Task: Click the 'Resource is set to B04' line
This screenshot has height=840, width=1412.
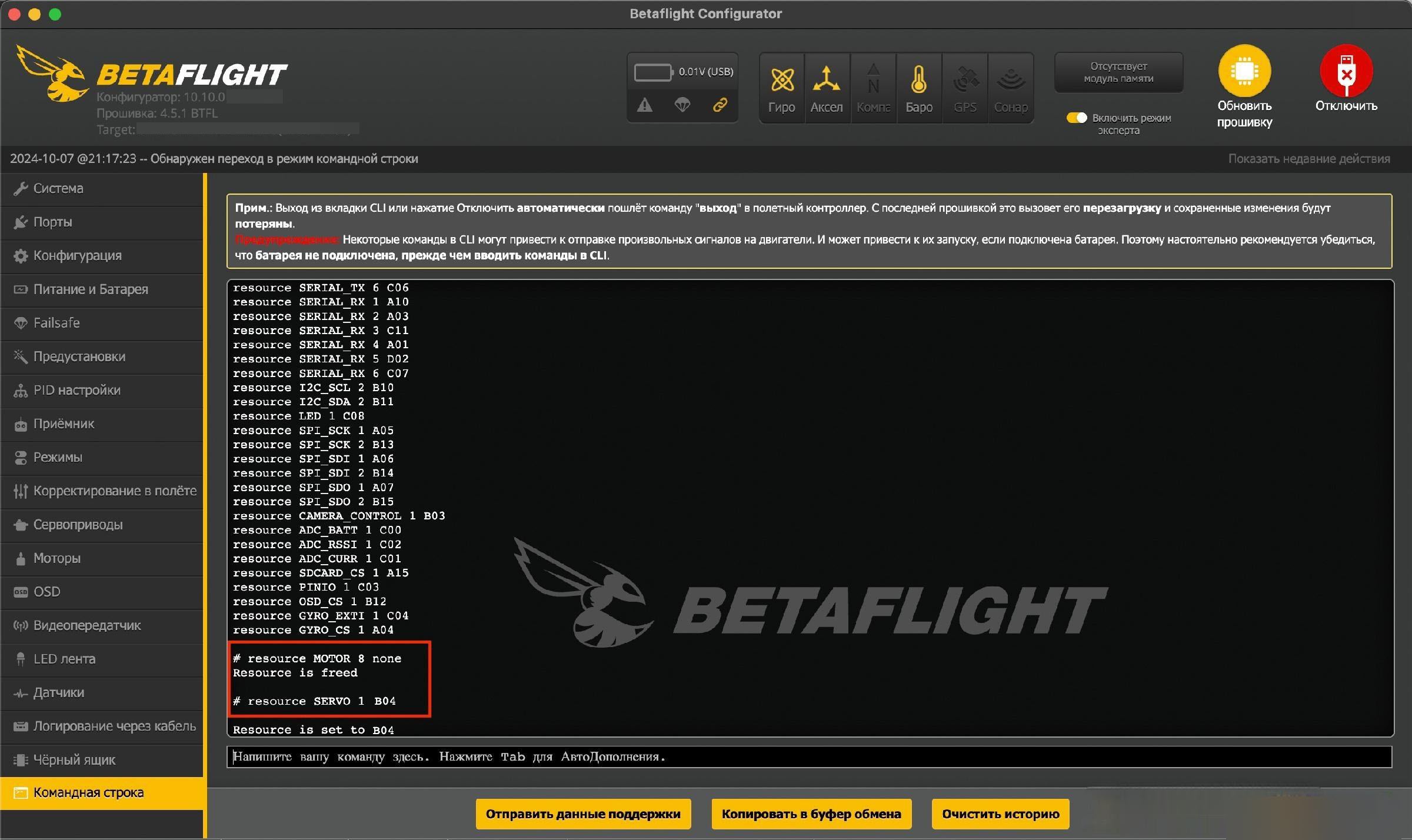Action: (314, 730)
